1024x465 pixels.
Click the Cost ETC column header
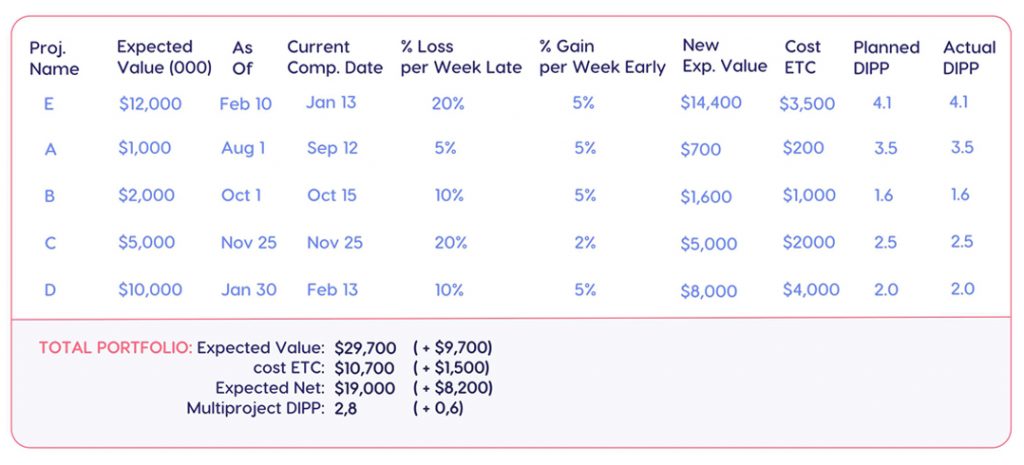coord(802,57)
